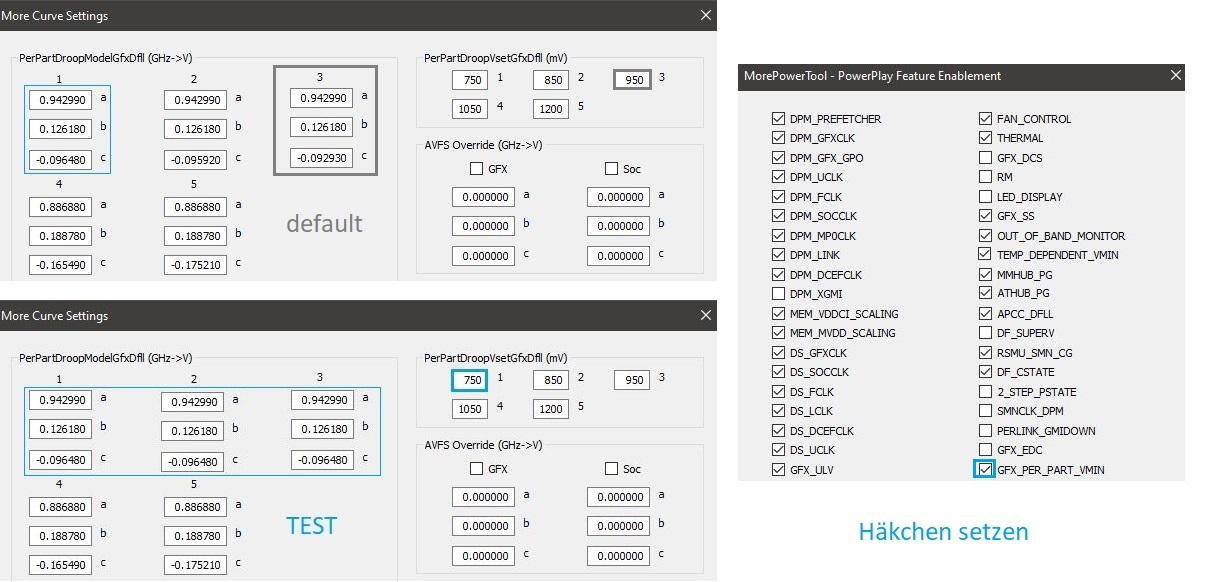1210x582 pixels.
Task: Disable the DPM_UCLK feature checkbox
Action: [x=779, y=177]
